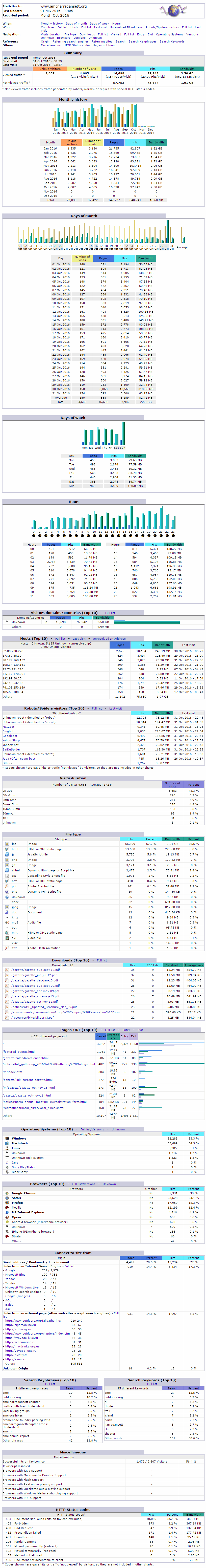Click the jpg image icon in File type
This screenshot has height=1568, width=206.
[6, 844]
